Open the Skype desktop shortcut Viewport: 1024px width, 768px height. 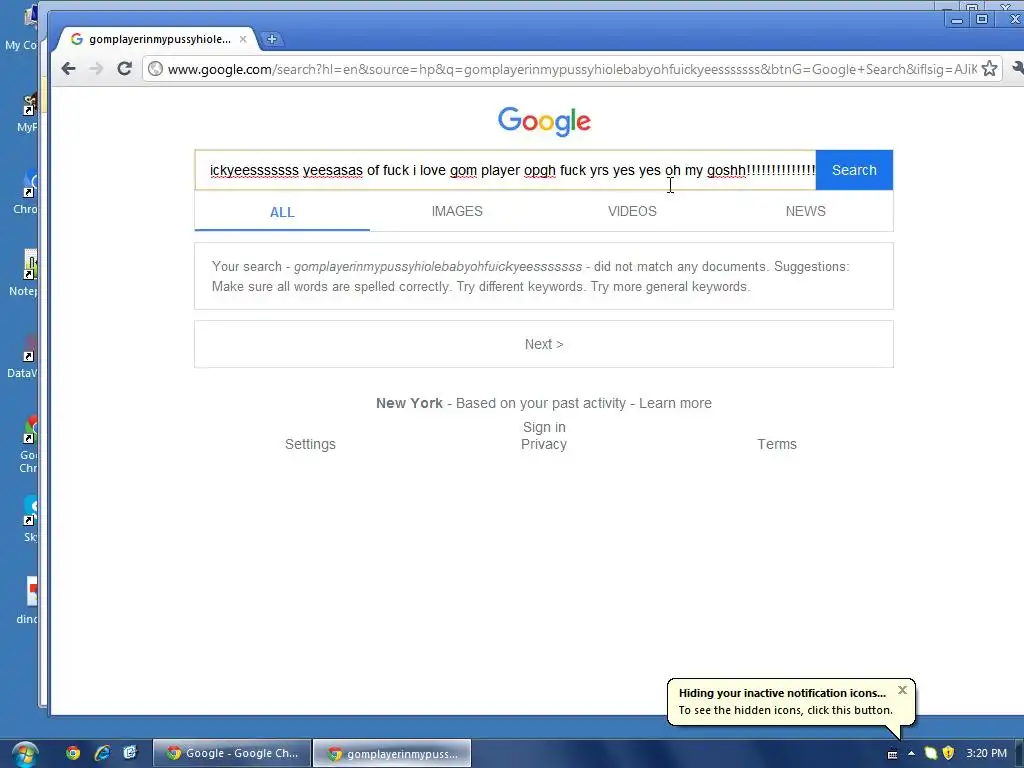[x=29, y=519]
